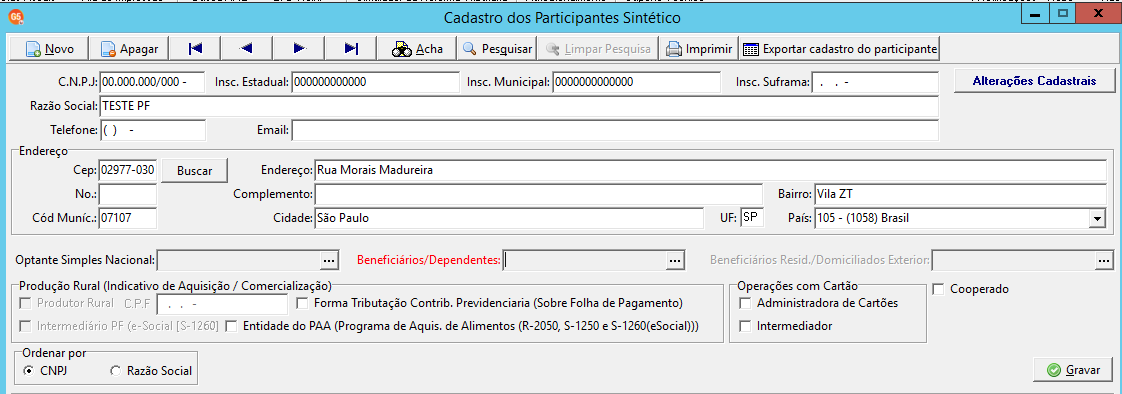Click the Produção Rural C.P.F field
The width and height of the screenshot is (1122, 394).
(222, 304)
